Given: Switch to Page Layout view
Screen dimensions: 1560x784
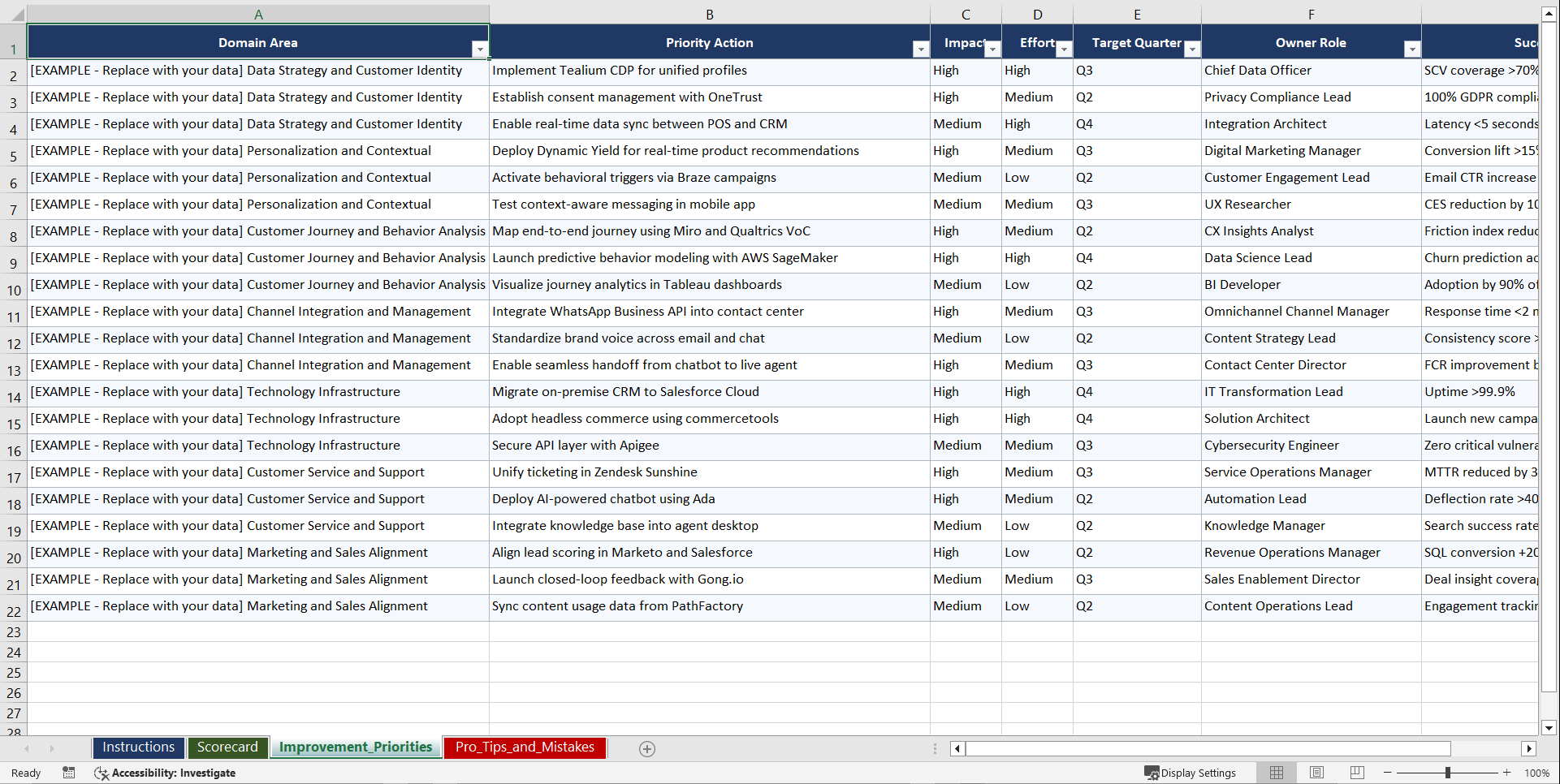Looking at the screenshot, I should [1316, 773].
